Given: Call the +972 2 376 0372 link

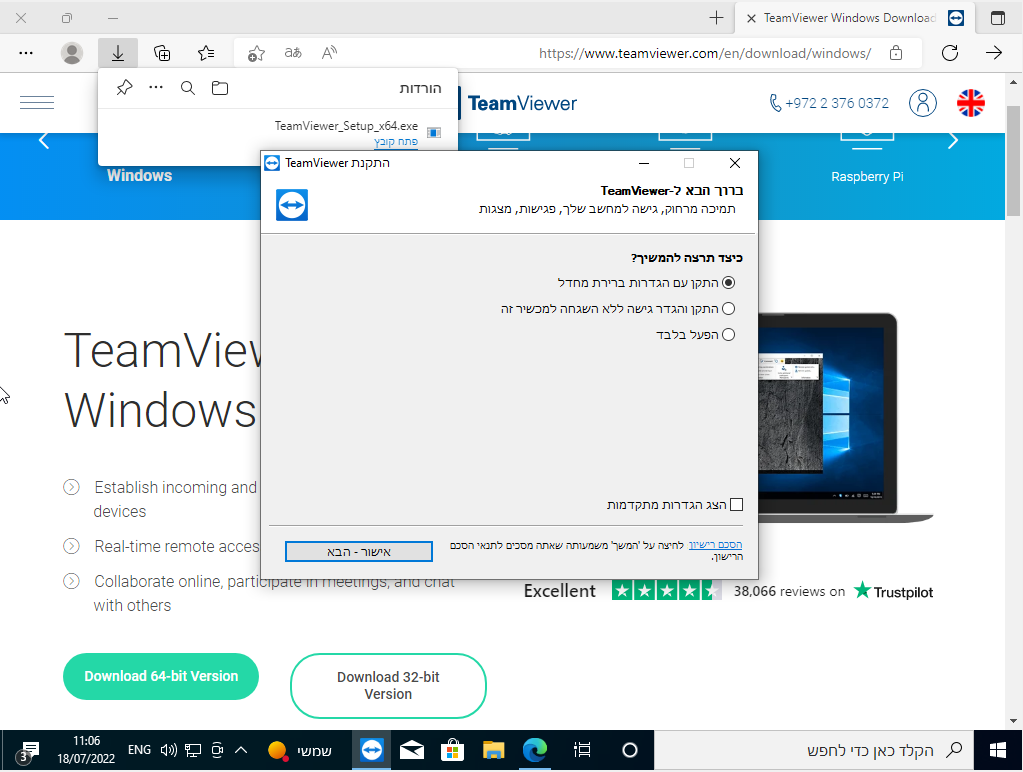Looking at the screenshot, I should [x=829, y=103].
